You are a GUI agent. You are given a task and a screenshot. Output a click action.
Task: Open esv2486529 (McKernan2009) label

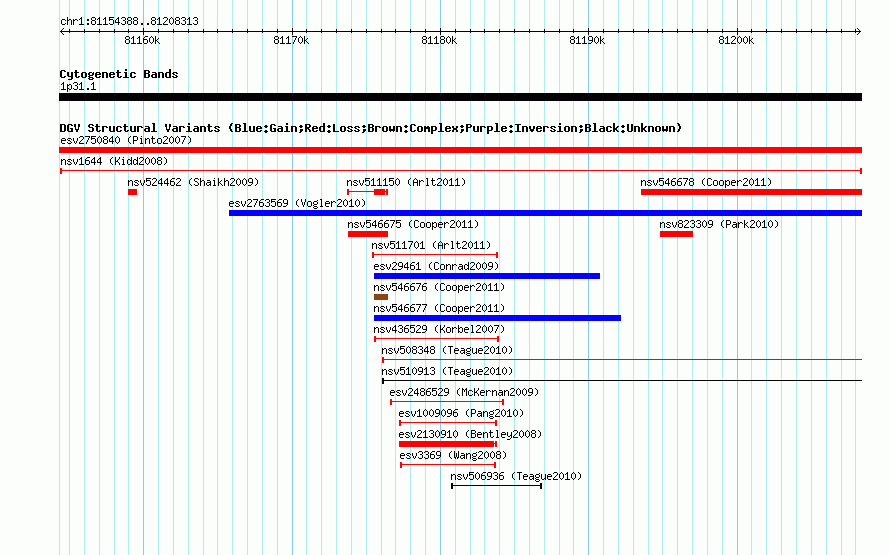pos(464,392)
